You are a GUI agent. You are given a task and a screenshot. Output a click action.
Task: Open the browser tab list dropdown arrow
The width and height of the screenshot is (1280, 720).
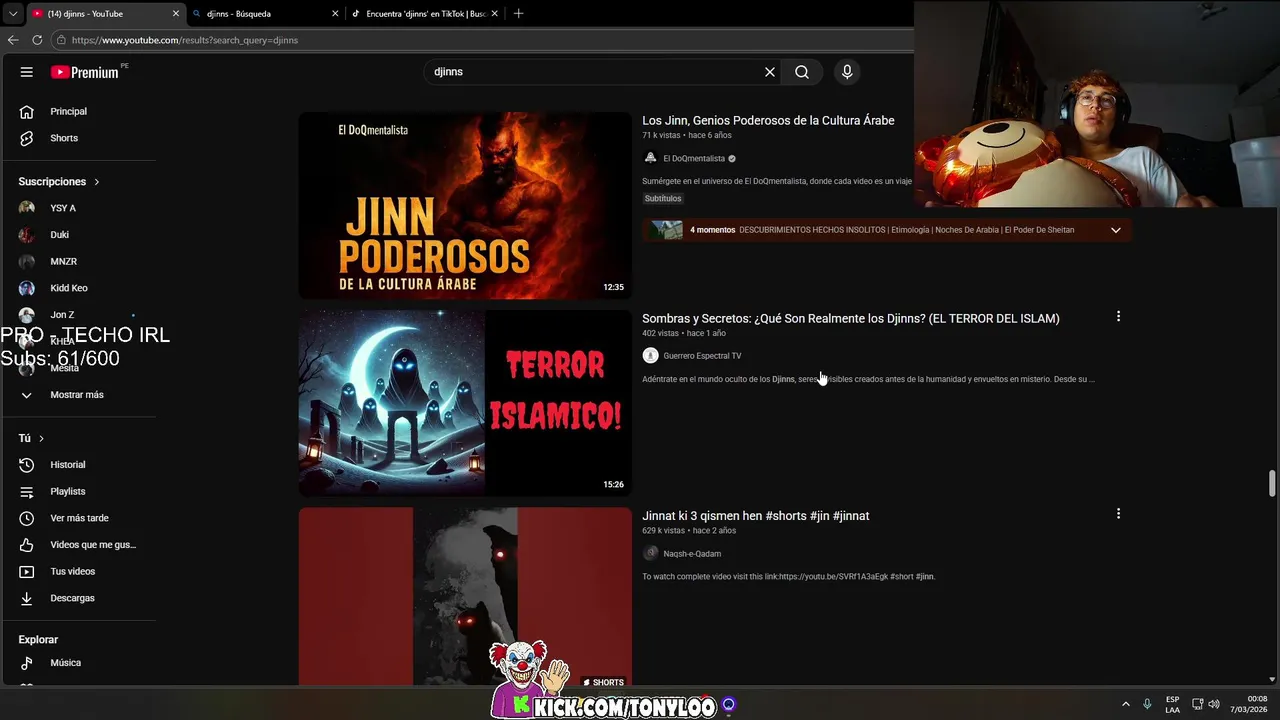coord(12,14)
